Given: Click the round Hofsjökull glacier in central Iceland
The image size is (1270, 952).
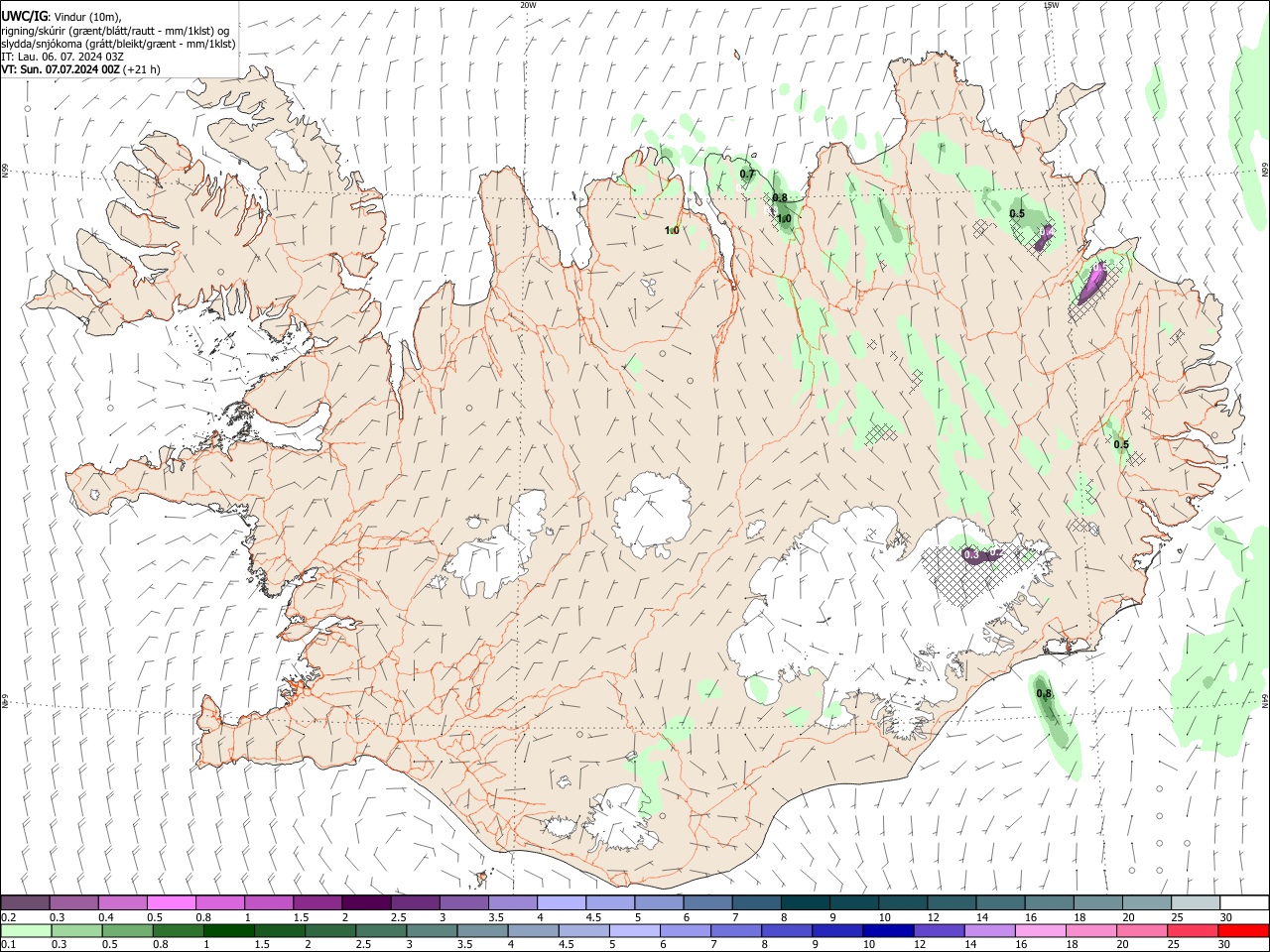Looking at the screenshot, I should pyautogui.click(x=652, y=515).
